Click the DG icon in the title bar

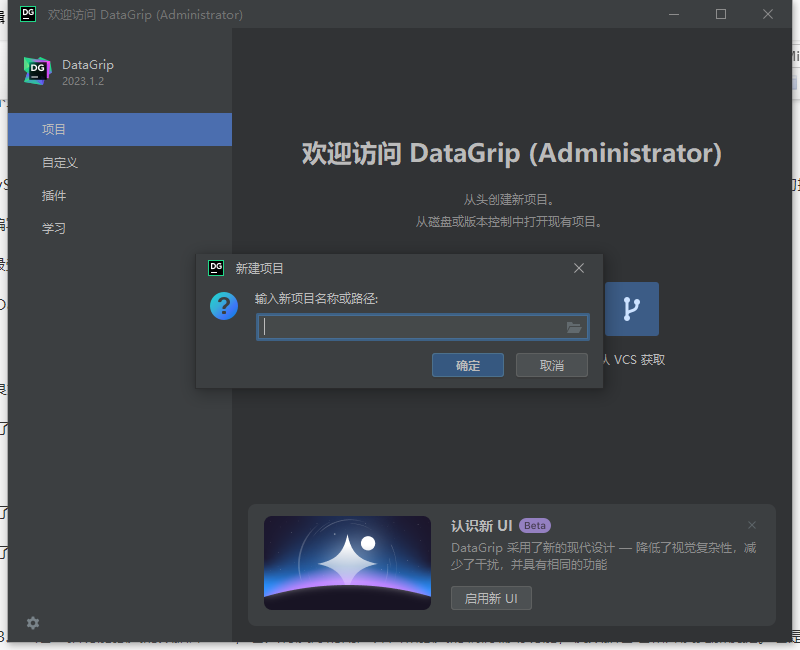[28, 14]
